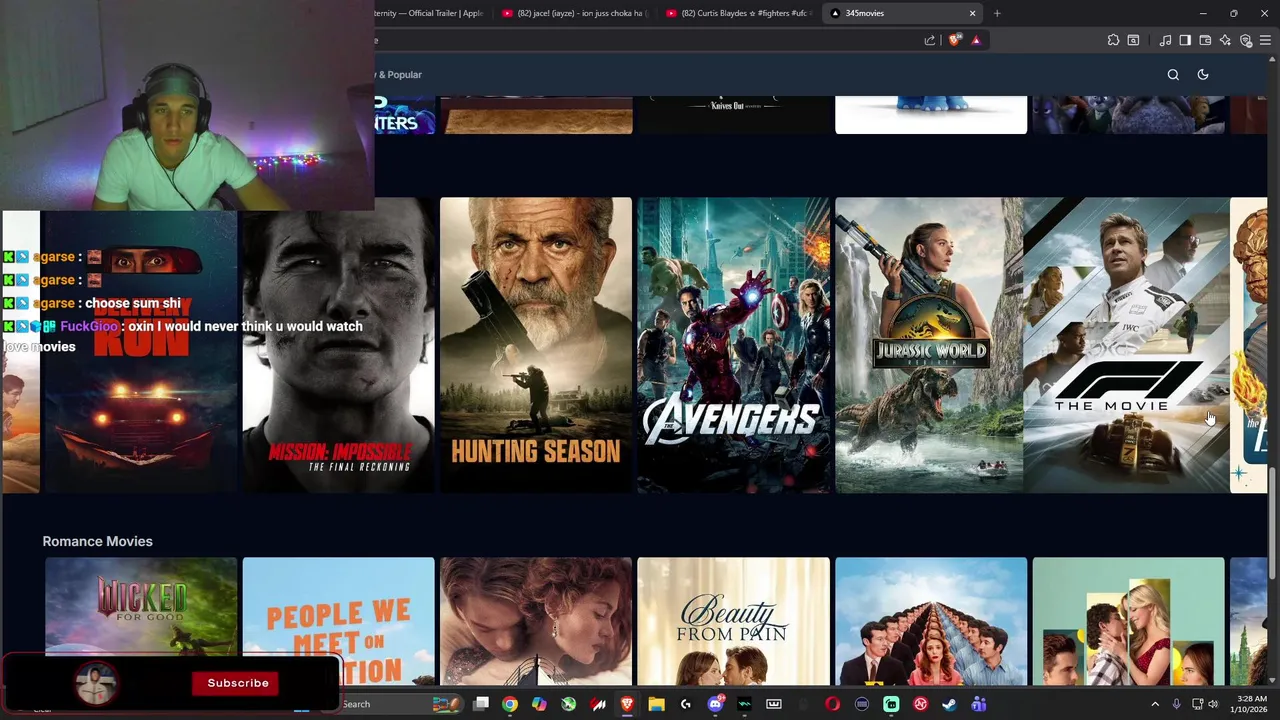The image size is (1280, 720).
Task: Open Leo AI sparkle icon
Action: click(1225, 40)
